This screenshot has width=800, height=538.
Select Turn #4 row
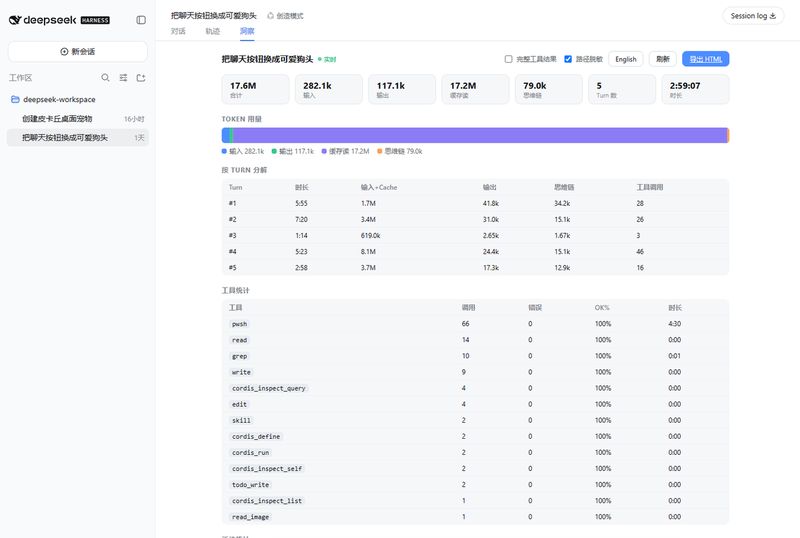pos(475,252)
